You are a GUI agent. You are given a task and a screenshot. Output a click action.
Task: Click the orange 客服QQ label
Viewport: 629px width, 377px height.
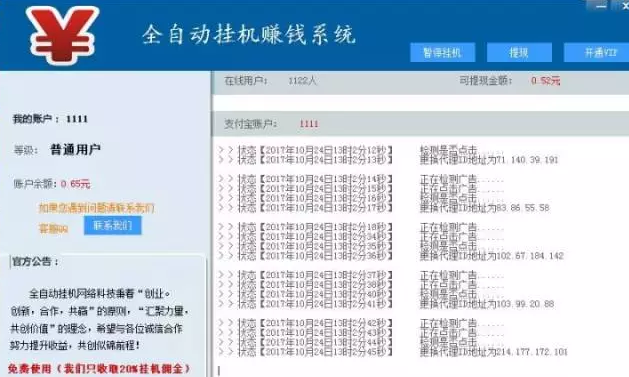53,229
